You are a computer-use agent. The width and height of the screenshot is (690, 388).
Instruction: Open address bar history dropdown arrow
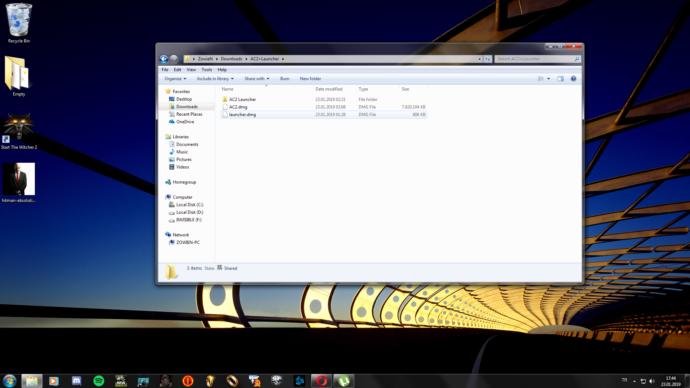click(479, 59)
